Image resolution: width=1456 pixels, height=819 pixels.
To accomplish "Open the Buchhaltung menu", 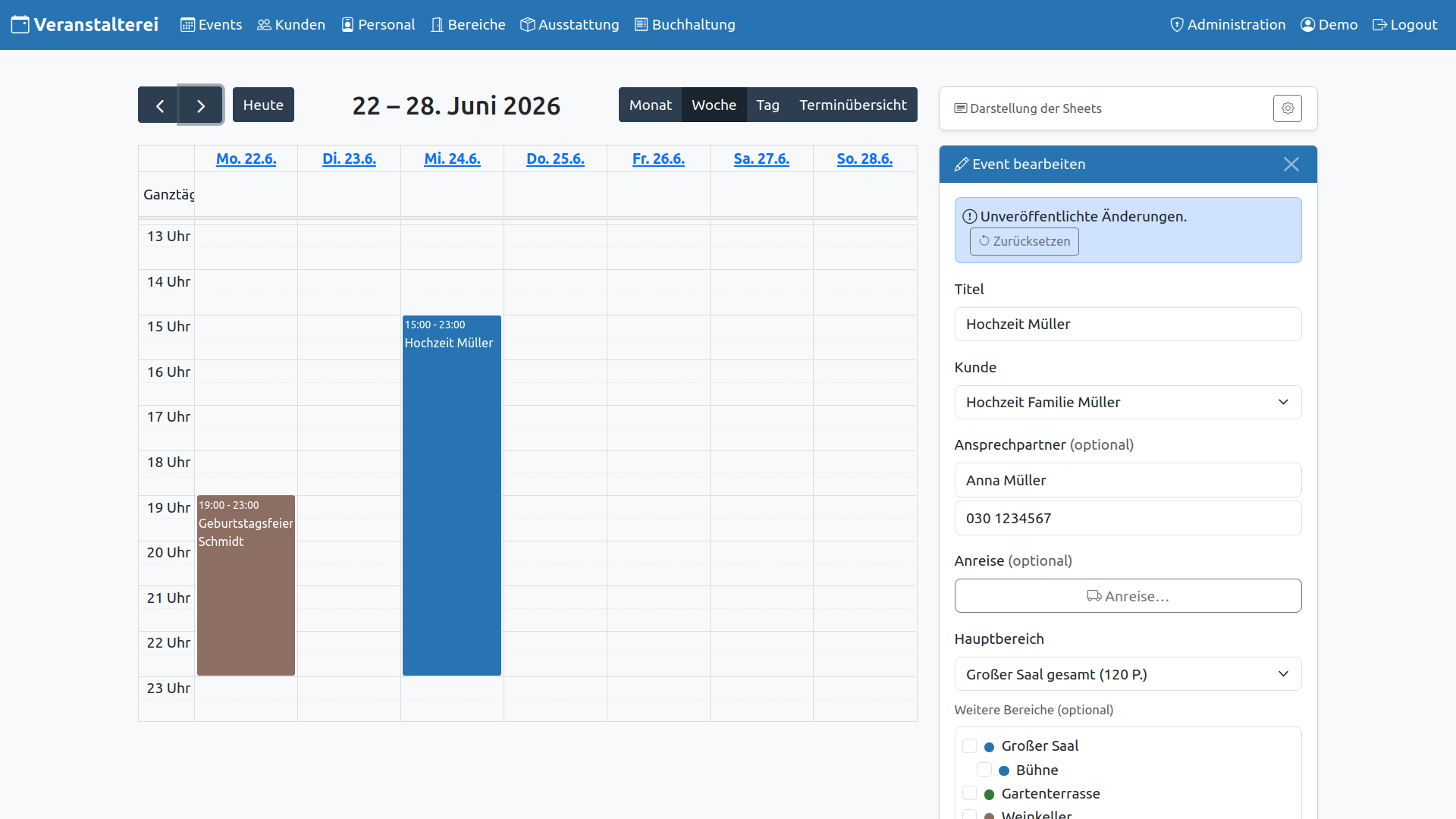I will (685, 25).
